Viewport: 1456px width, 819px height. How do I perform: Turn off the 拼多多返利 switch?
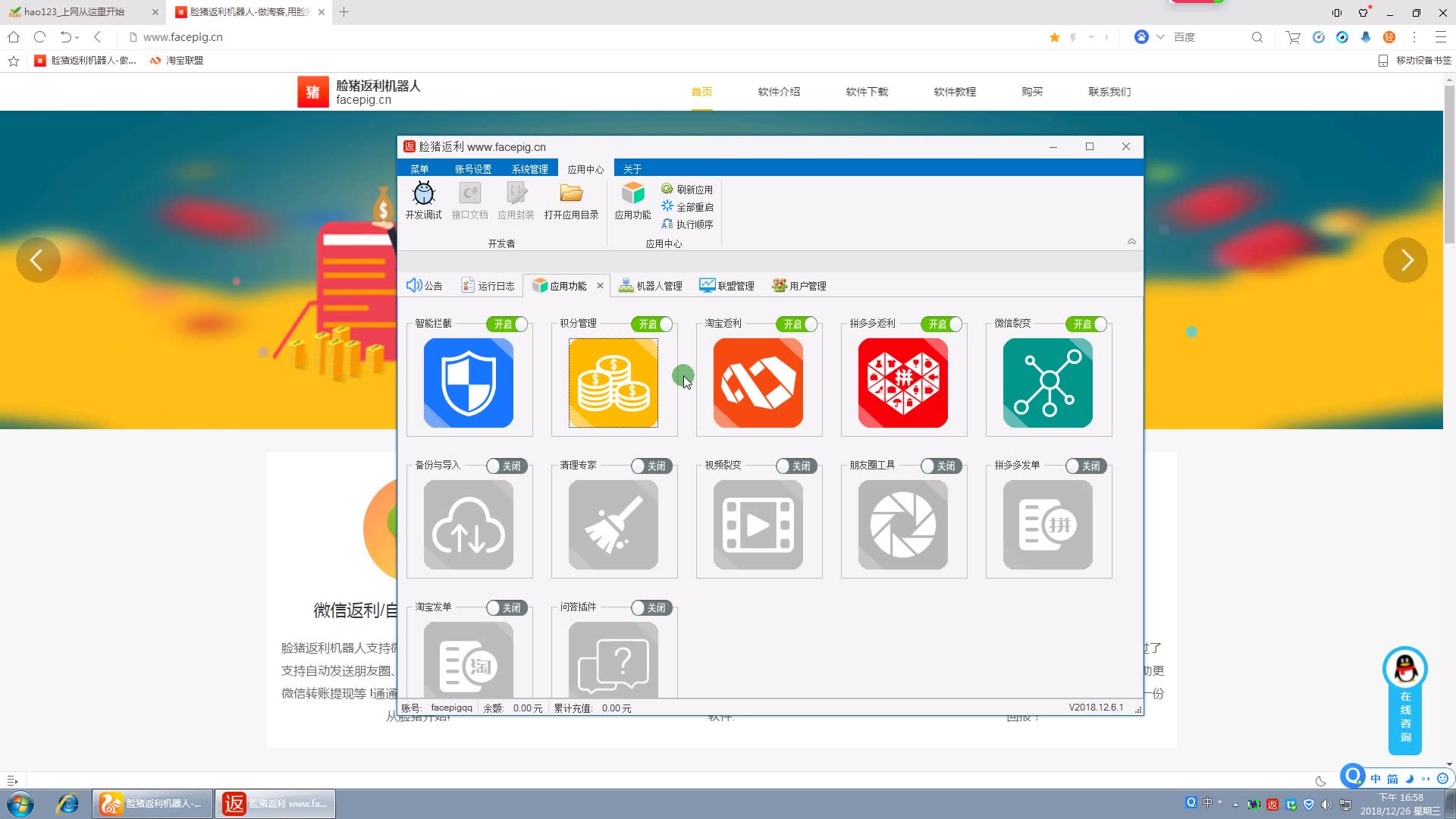[942, 324]
